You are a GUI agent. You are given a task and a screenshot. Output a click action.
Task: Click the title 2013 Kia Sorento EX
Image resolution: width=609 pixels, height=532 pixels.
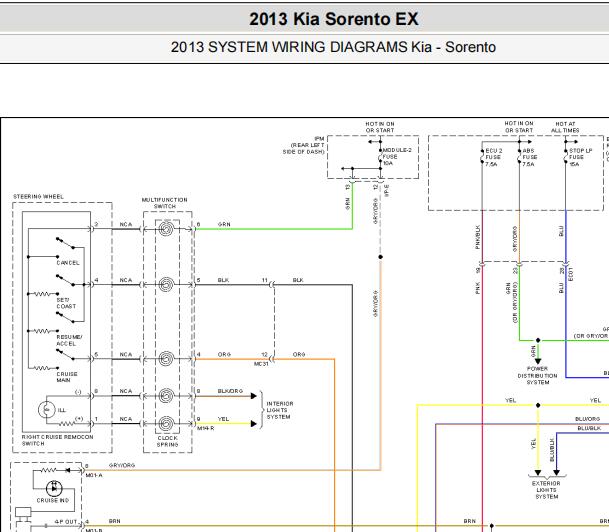(334, 19)
